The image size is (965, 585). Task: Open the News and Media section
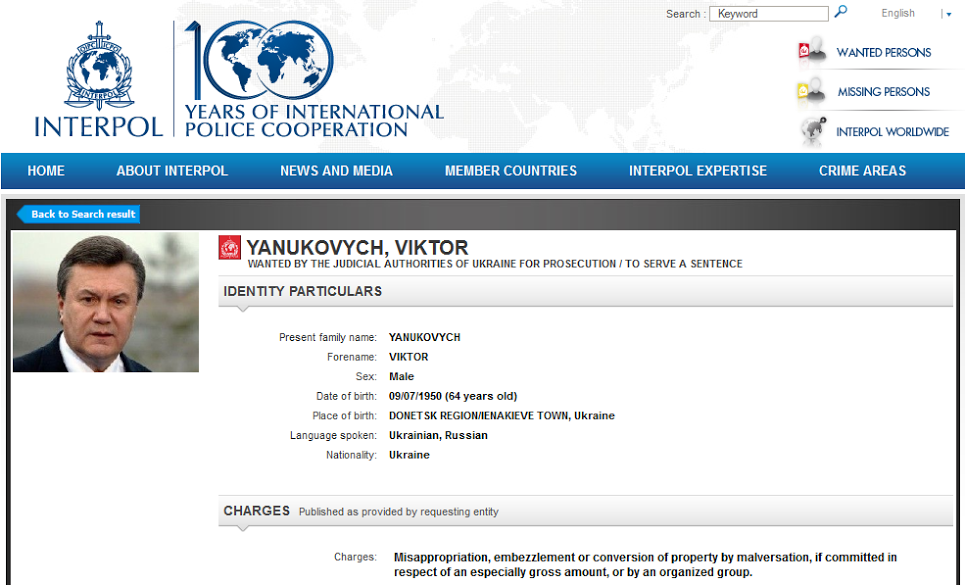[x=336, y=171]
